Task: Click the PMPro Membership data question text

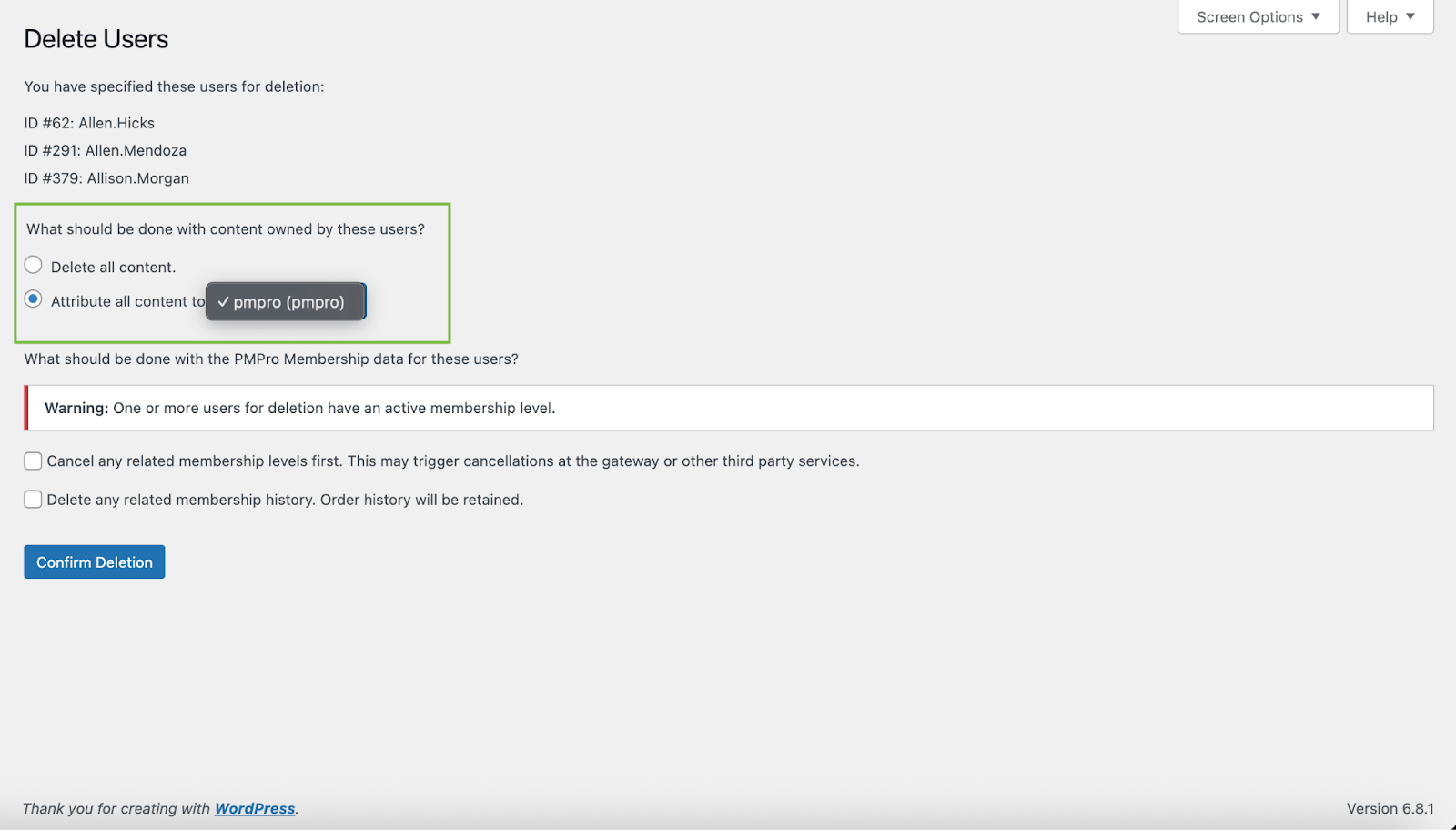Action: coord(271,359)
